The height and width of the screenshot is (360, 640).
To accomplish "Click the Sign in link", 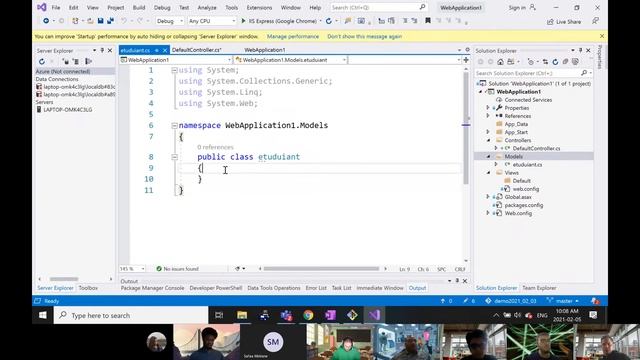I will coord(517,8).
